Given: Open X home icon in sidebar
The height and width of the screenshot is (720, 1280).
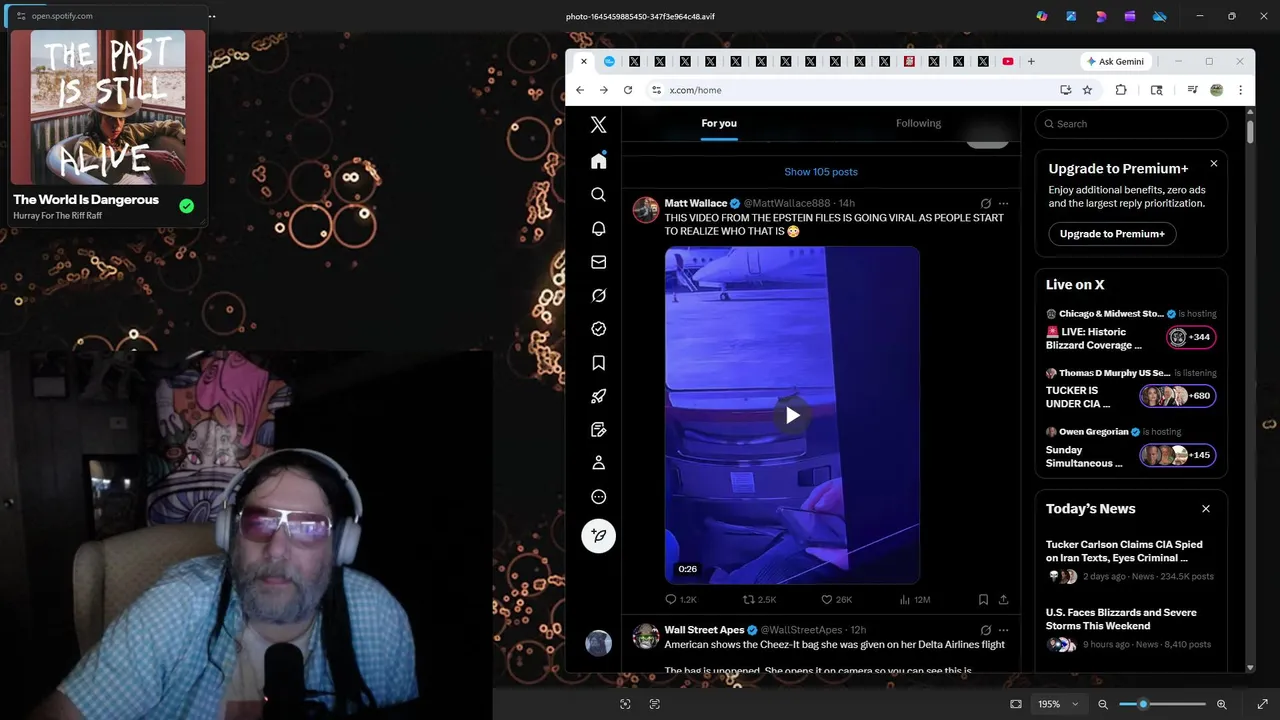Looking at the screenshot, I should [x=598, y=161].
